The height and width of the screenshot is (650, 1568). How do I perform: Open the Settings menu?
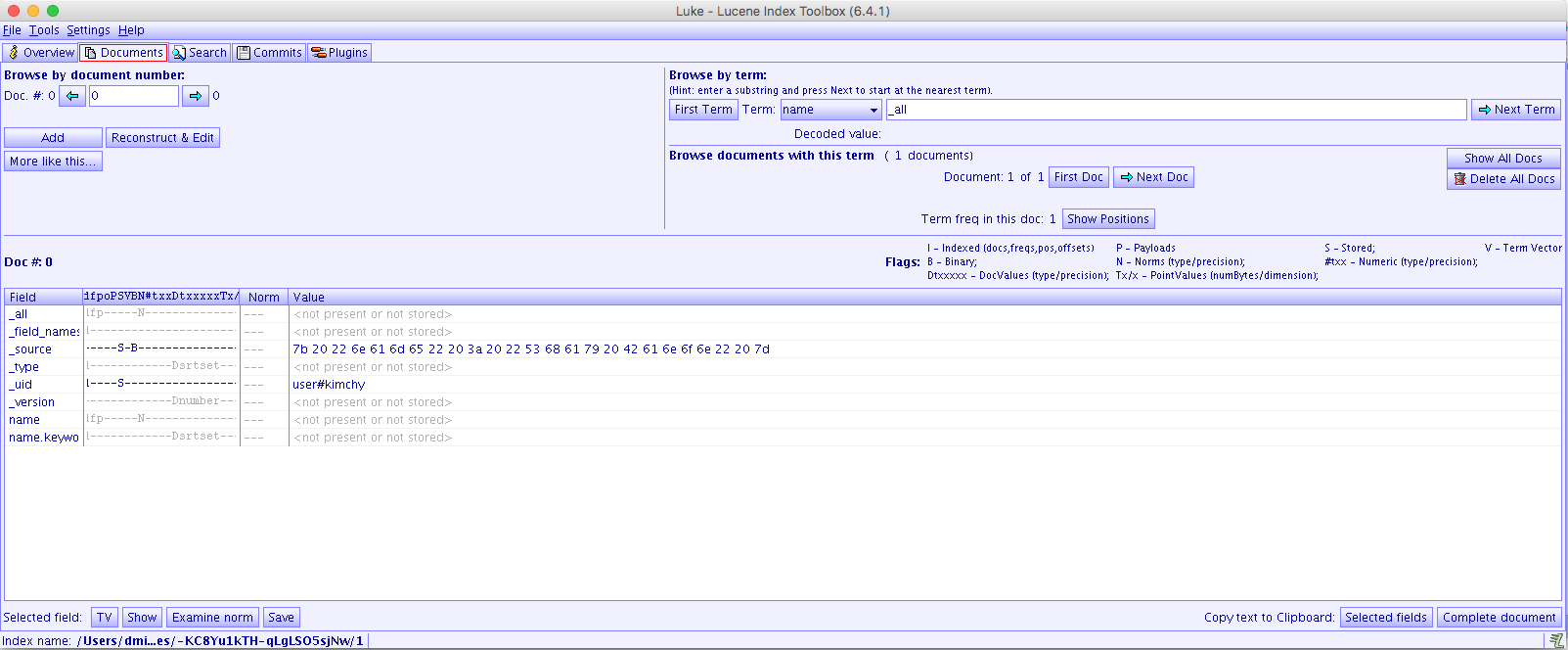[x=88, y=30]
